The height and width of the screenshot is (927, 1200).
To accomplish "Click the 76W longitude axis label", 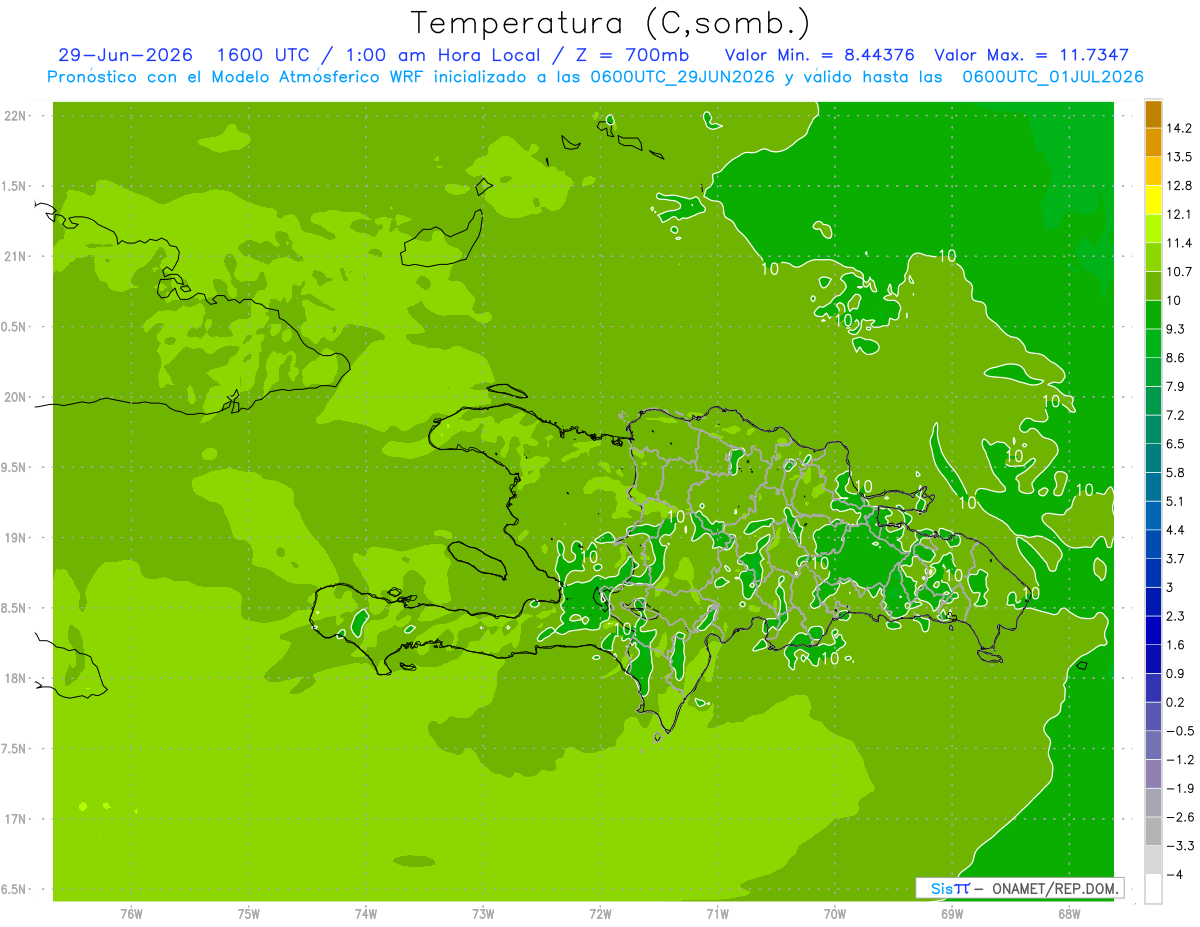I will pos(131,913).
